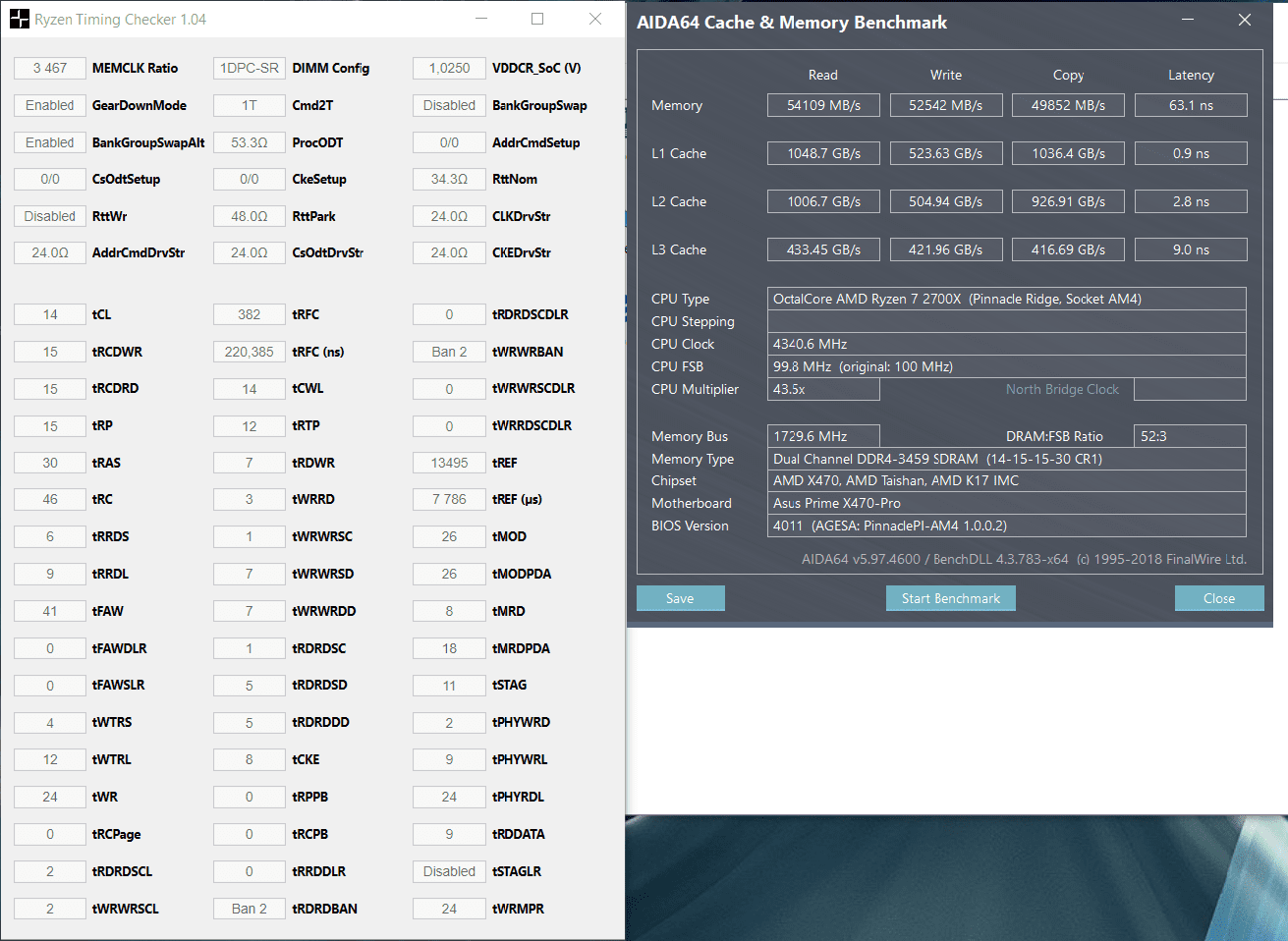Click the GearDownMode Enabled field
Viewport: 1288px width, 941px height.
[50, 105]
